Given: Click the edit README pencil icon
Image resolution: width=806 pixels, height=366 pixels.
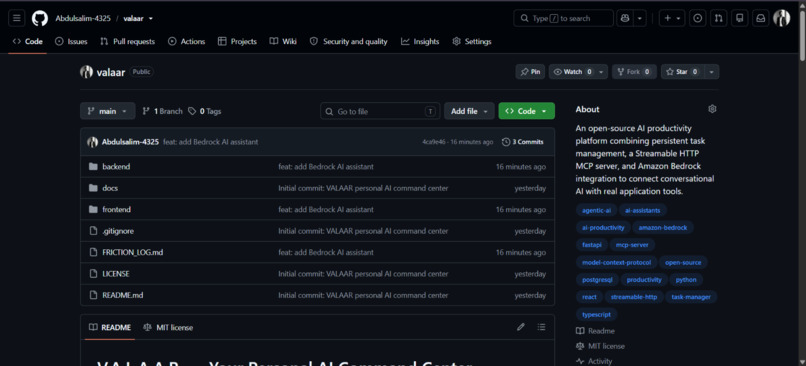Looking at the screenshot, I should (x=521, y=327).
